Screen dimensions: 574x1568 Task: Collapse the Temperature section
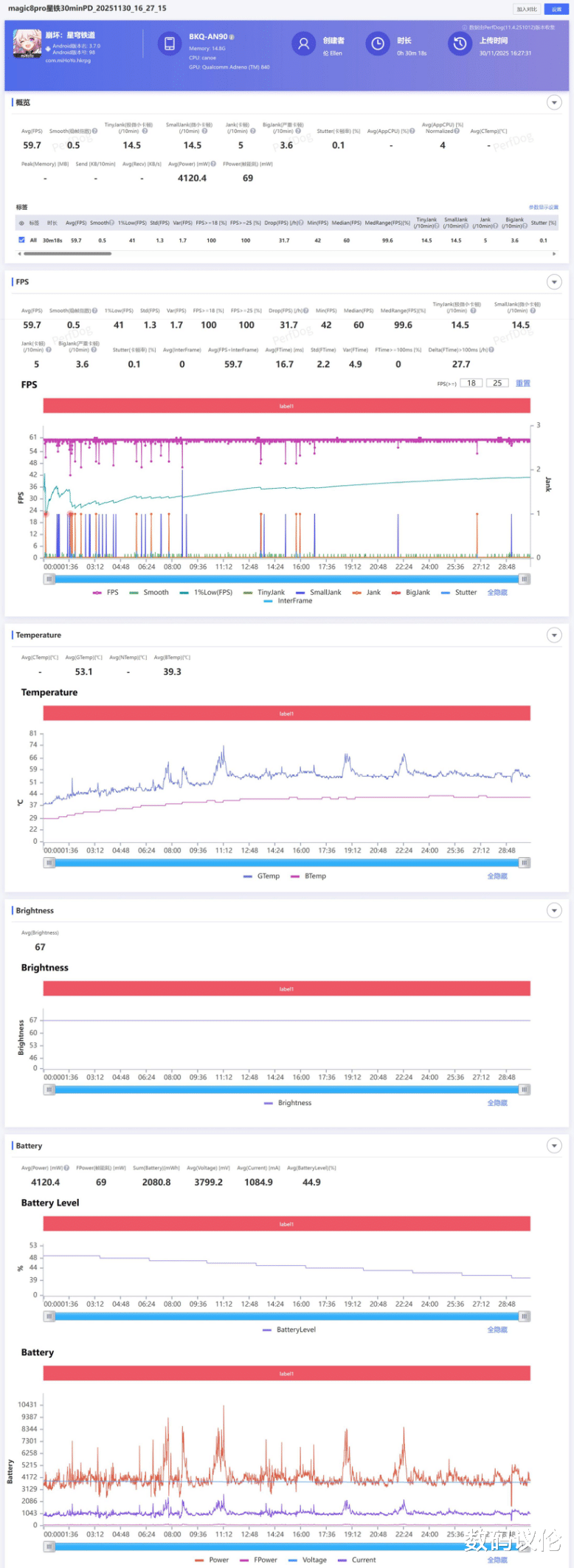point(554,635)
